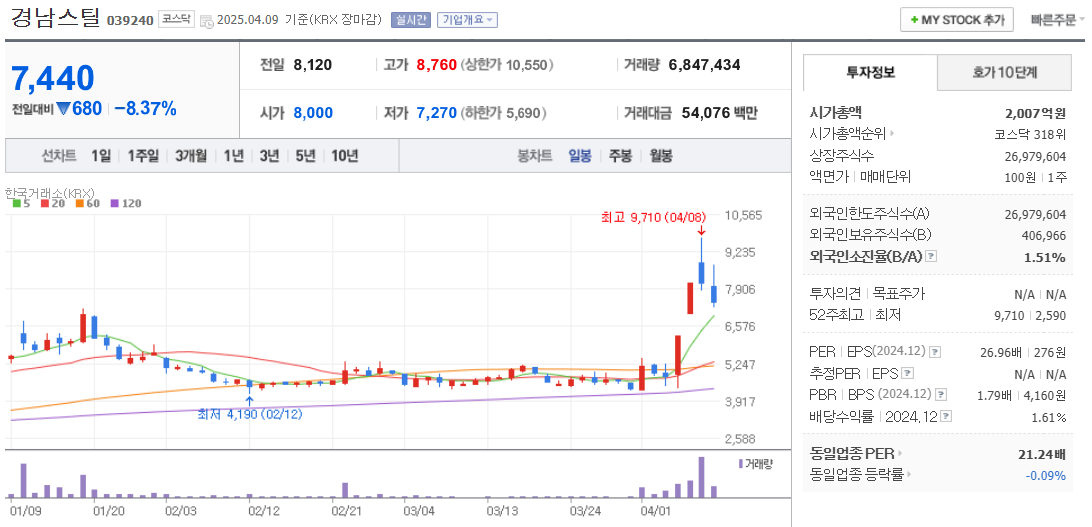
Task: Select the 1년 line chart period
Action: pyautogui.click(x=233, y=156)
